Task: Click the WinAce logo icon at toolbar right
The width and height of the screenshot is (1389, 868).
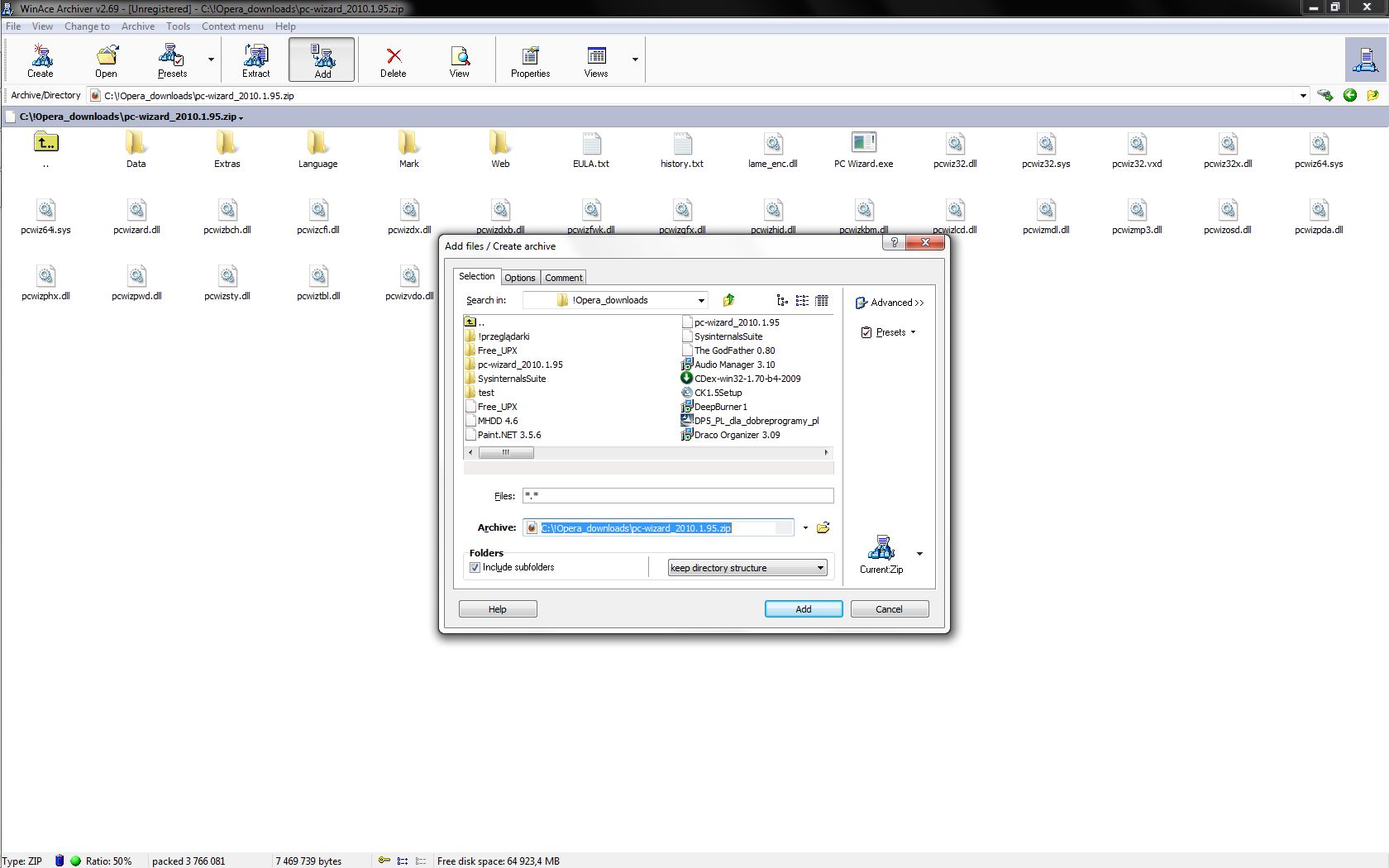Action: 1364,60
